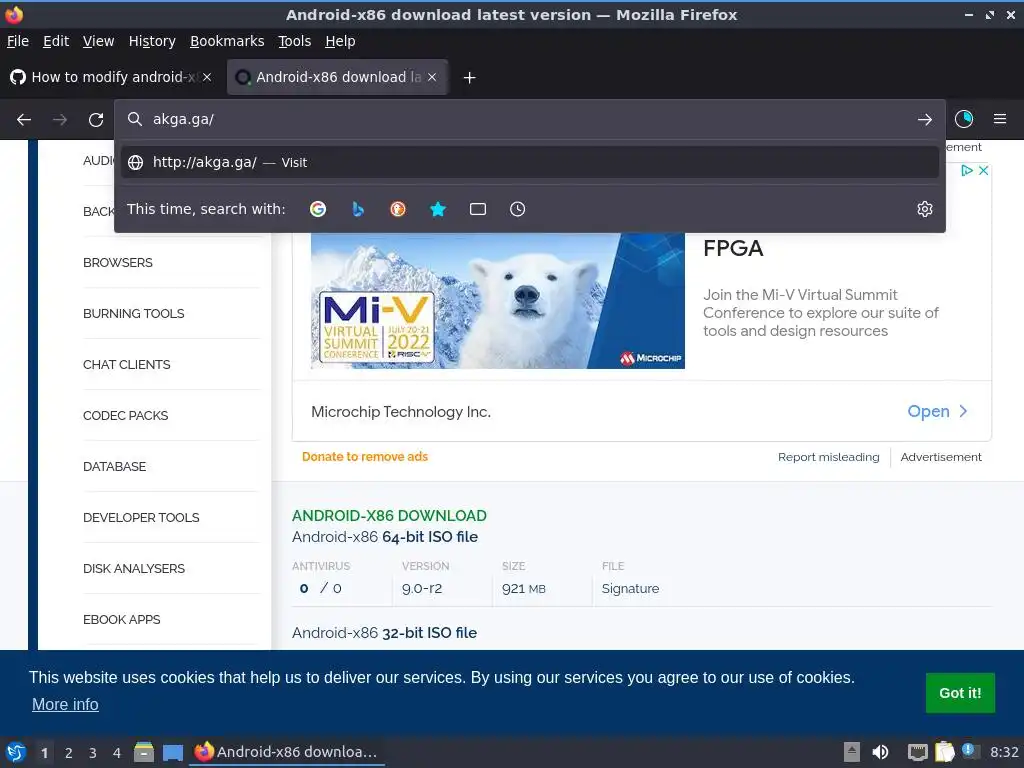The image size is (1024, 768).
Task: Click the network icon in the tray
Action: 918,752
